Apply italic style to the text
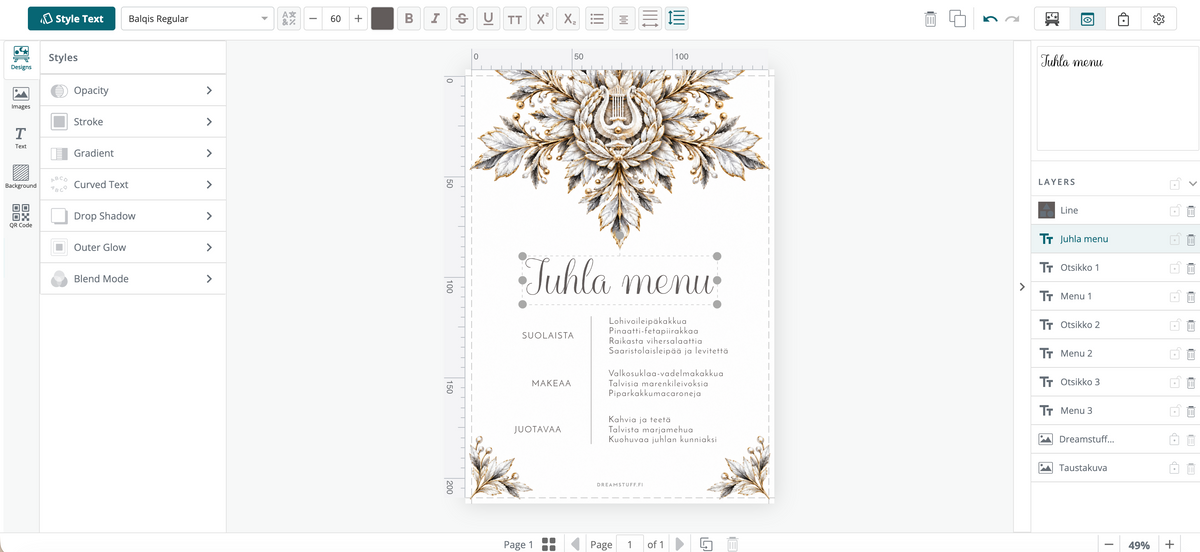Viewport: 1200px width, 552px height. pos(434,19)
